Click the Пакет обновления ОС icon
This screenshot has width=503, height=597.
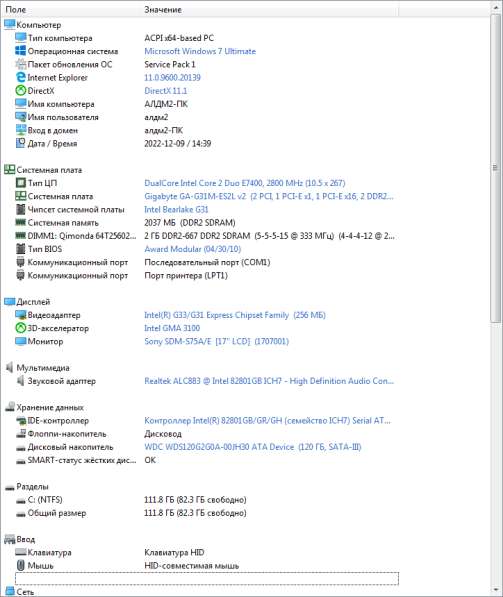(20, 64)
